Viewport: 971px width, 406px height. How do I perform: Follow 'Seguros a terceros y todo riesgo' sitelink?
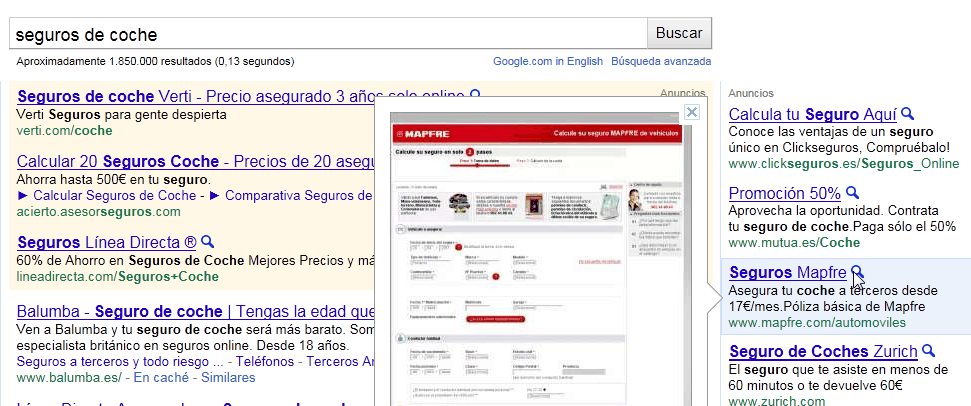120,361
